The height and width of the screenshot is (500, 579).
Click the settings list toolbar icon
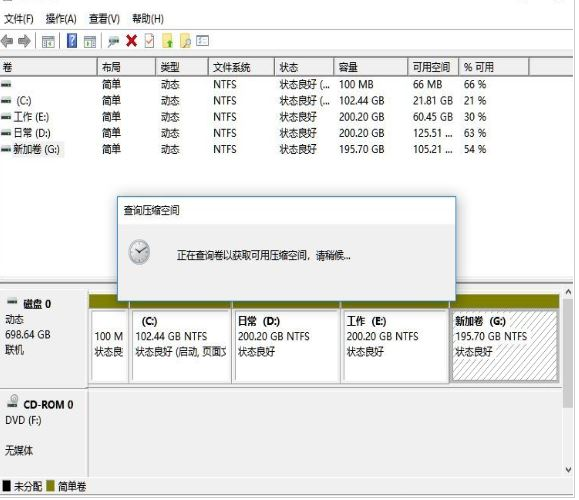[203, 41]
